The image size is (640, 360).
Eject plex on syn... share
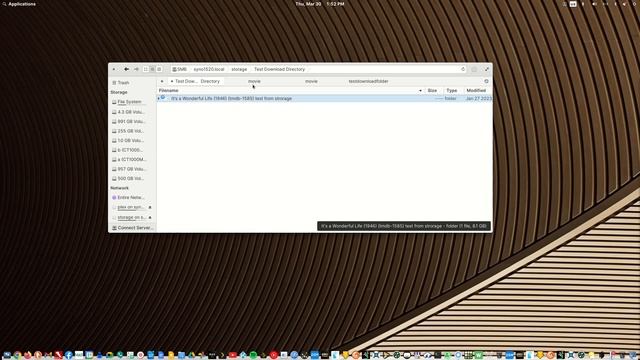coord(150,207)
